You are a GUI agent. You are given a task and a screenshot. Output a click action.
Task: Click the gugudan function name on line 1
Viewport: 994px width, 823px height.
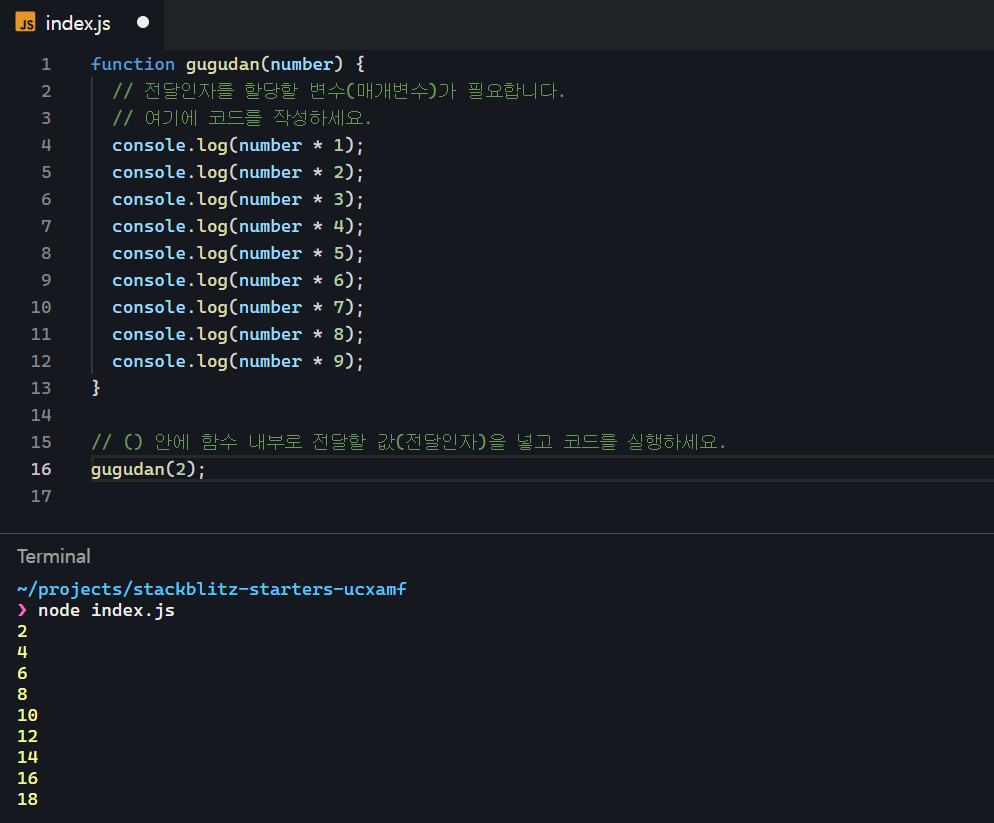(x=223, y=65)
